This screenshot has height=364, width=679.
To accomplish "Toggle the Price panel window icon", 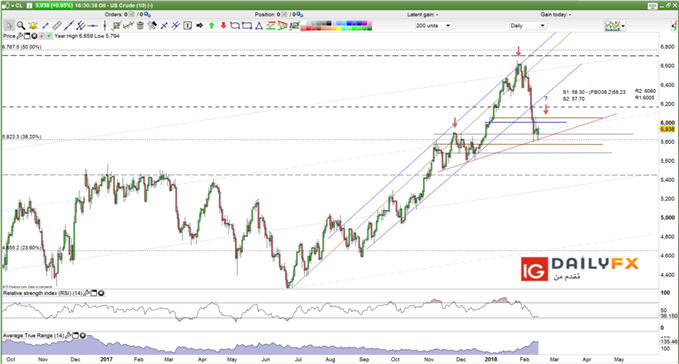I will click(x=27, y=36).
